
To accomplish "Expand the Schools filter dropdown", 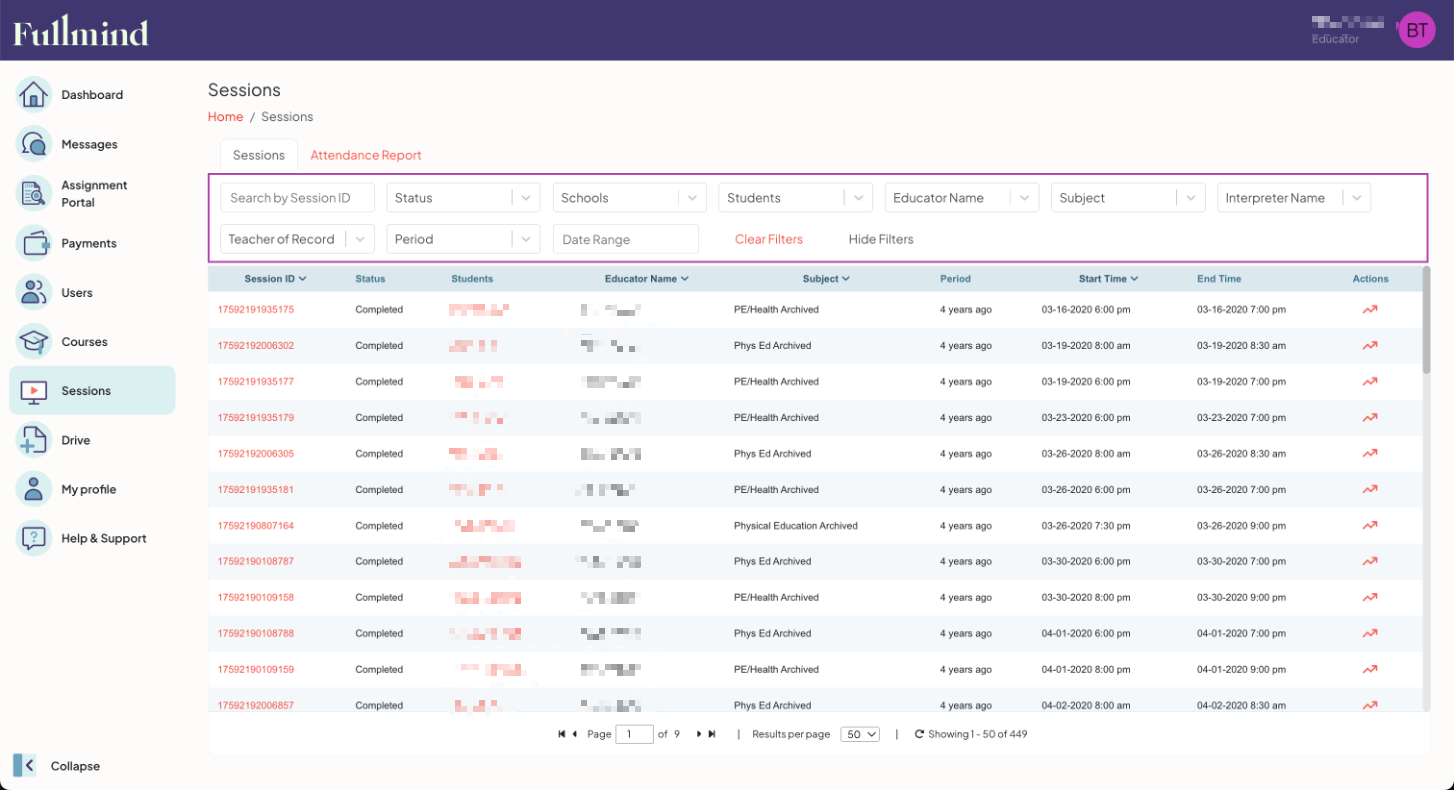I will click(x=628, y=197).
